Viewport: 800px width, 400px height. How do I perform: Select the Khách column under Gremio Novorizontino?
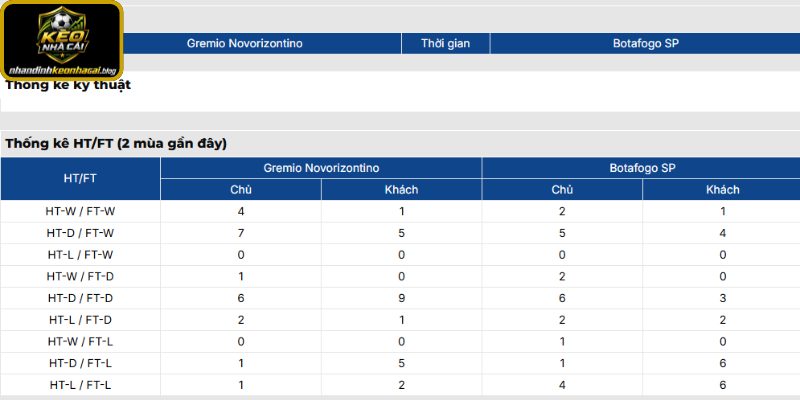[x=402, y=190]
